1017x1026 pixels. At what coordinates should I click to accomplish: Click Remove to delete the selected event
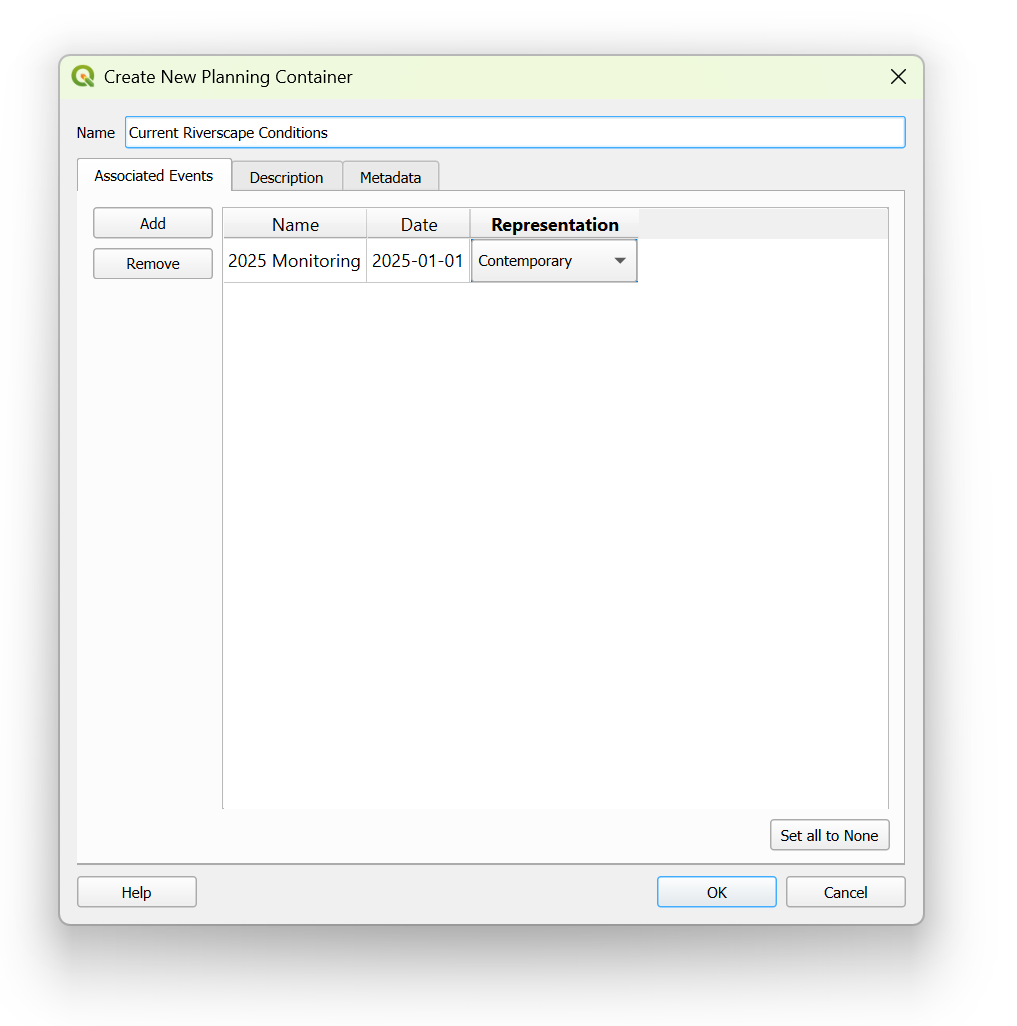153,264
